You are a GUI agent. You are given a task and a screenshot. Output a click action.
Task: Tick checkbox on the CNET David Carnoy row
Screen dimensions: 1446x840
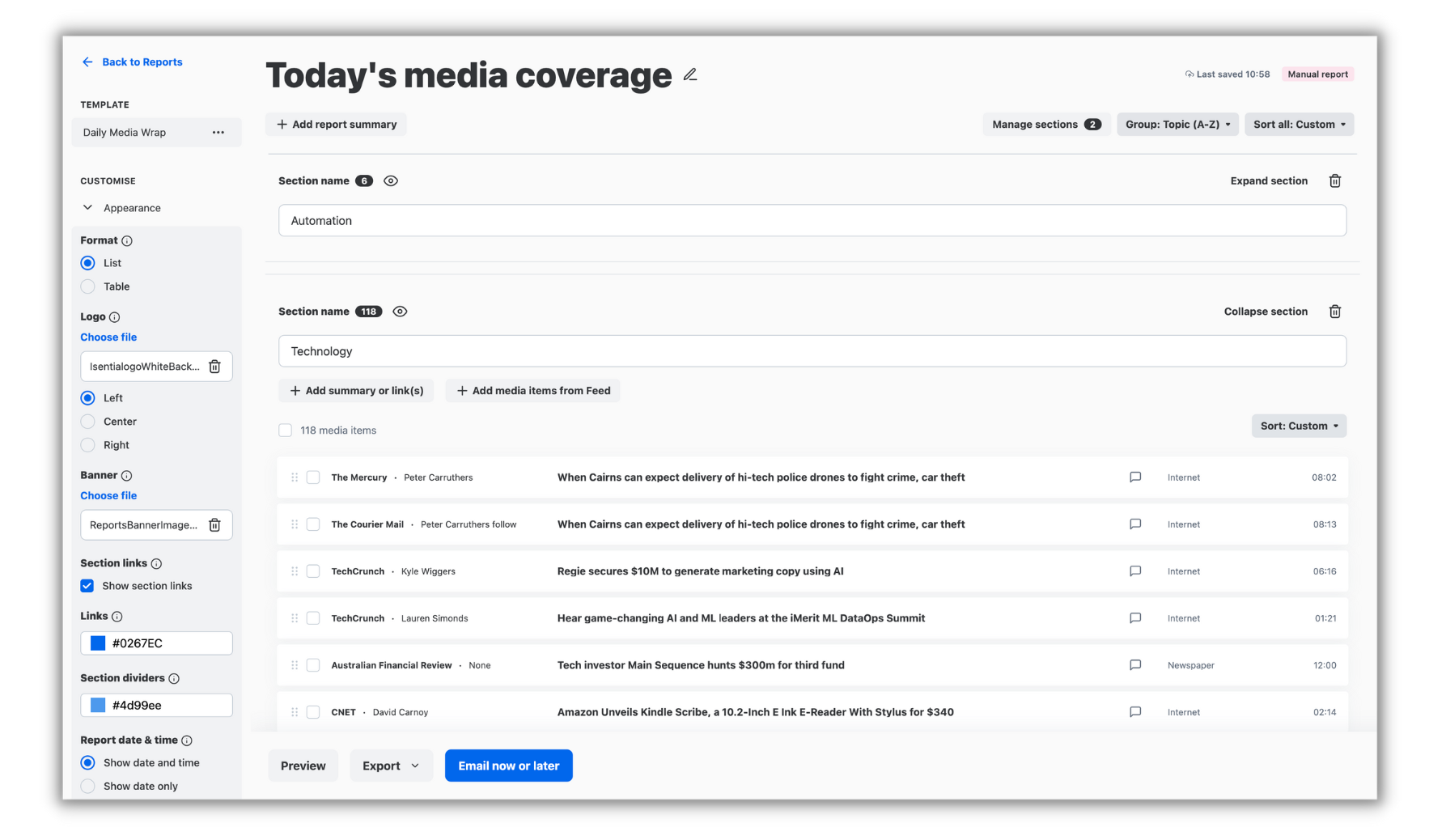point(313,712)
